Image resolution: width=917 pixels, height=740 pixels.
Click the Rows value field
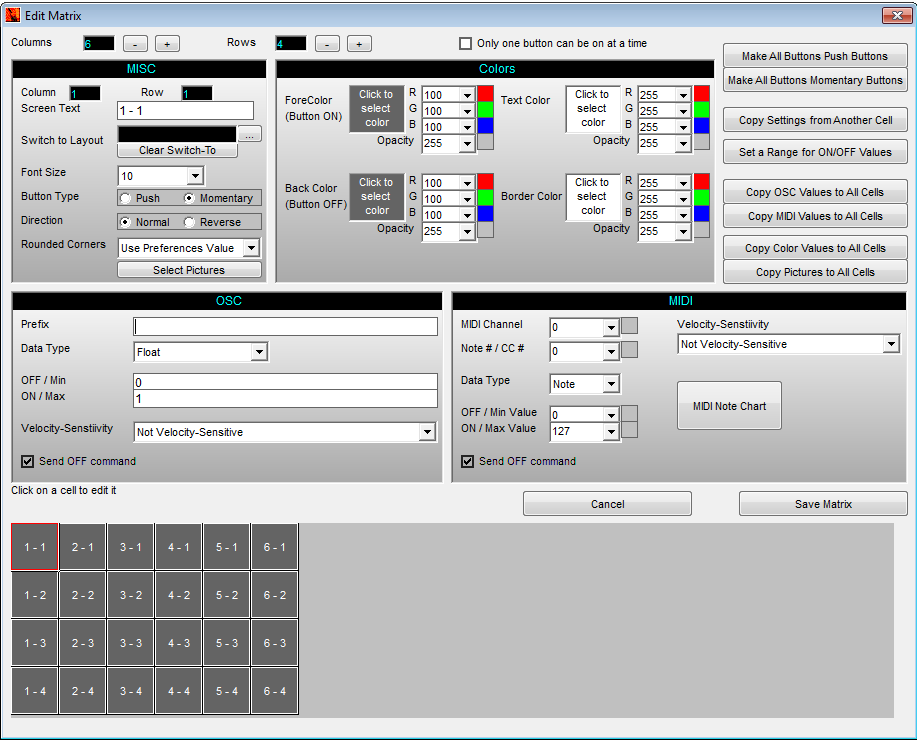coord(291,43)
